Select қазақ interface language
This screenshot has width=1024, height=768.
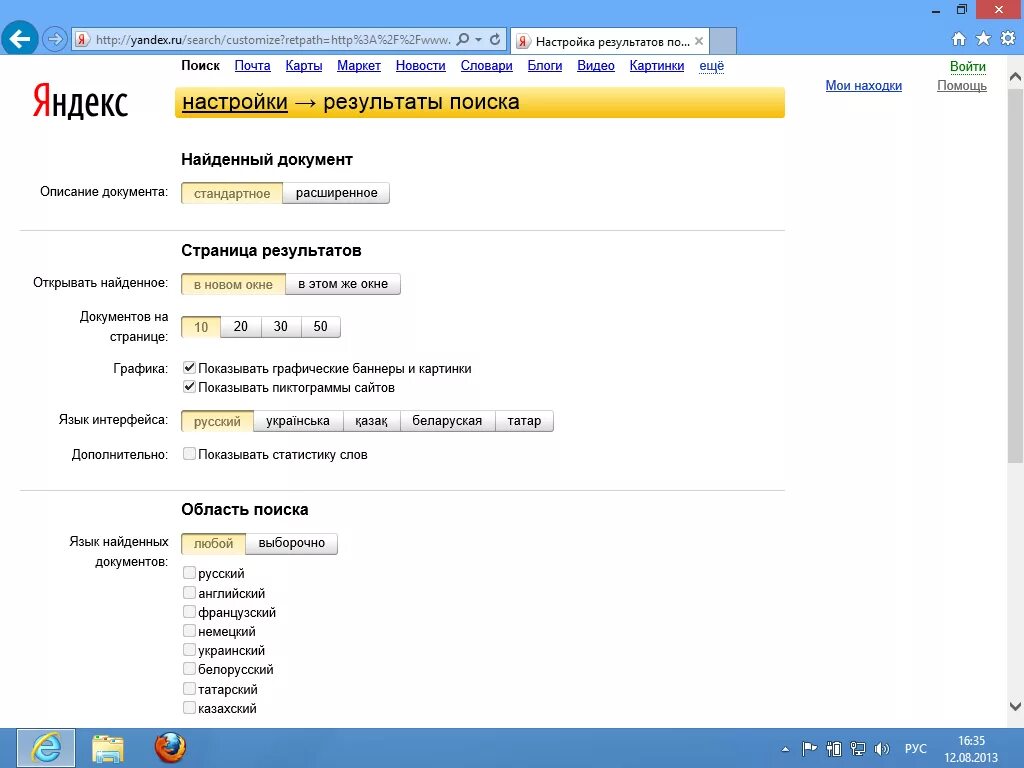point(371,421)
